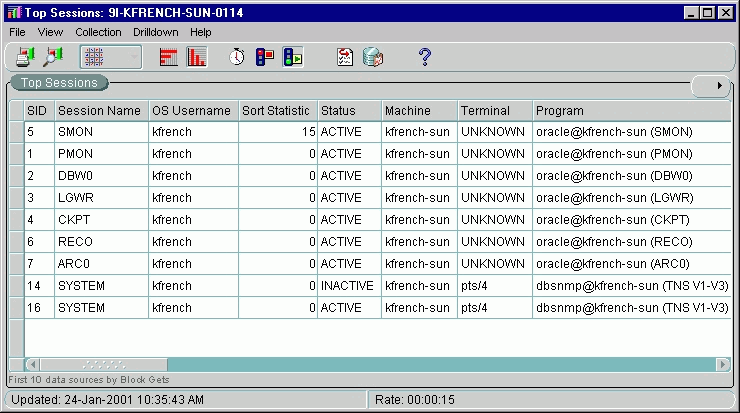
Task: Click the clock refresh rate icon
Action: coord(237,57)
